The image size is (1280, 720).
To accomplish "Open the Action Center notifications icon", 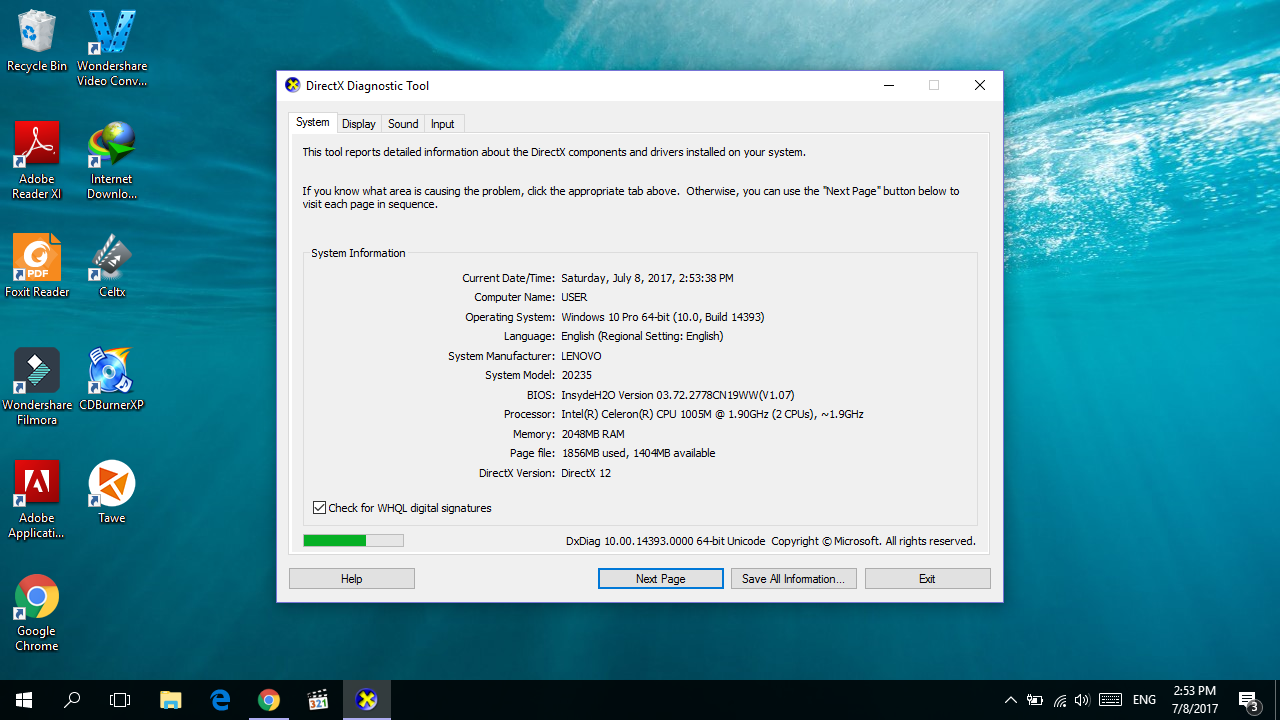I will [x=1249, y=700].
